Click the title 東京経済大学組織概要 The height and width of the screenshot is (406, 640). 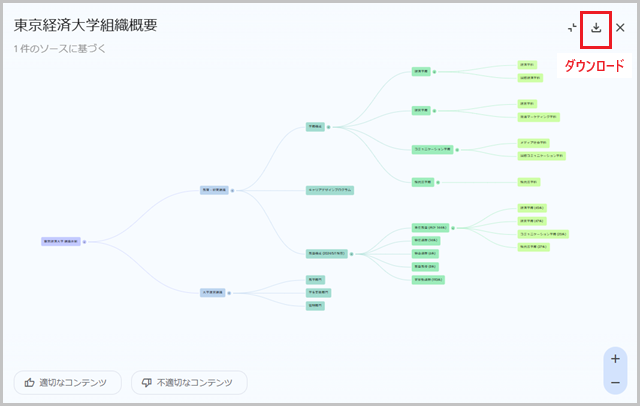[x=86, y=25]
